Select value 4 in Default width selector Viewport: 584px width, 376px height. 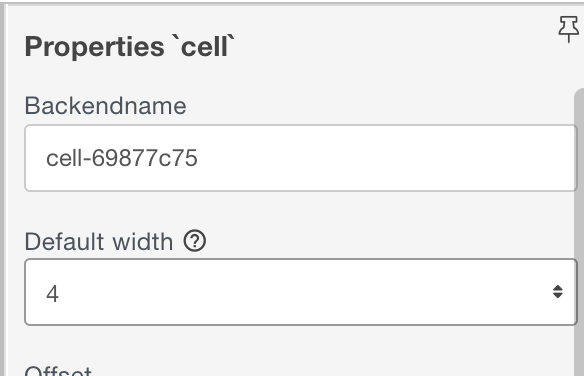click(x=53, y=294)
